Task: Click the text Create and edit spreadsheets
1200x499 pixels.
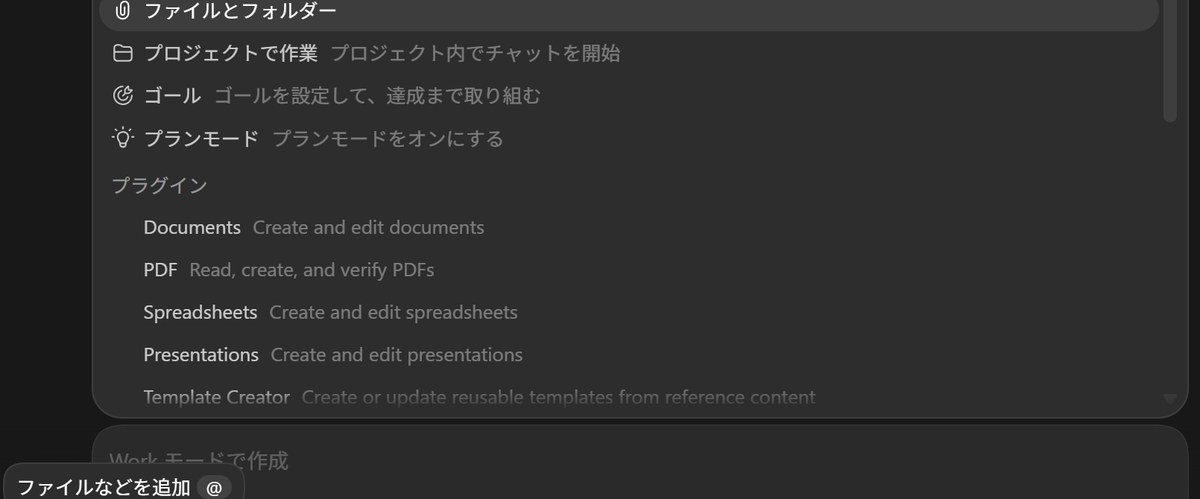Action: 393,313
